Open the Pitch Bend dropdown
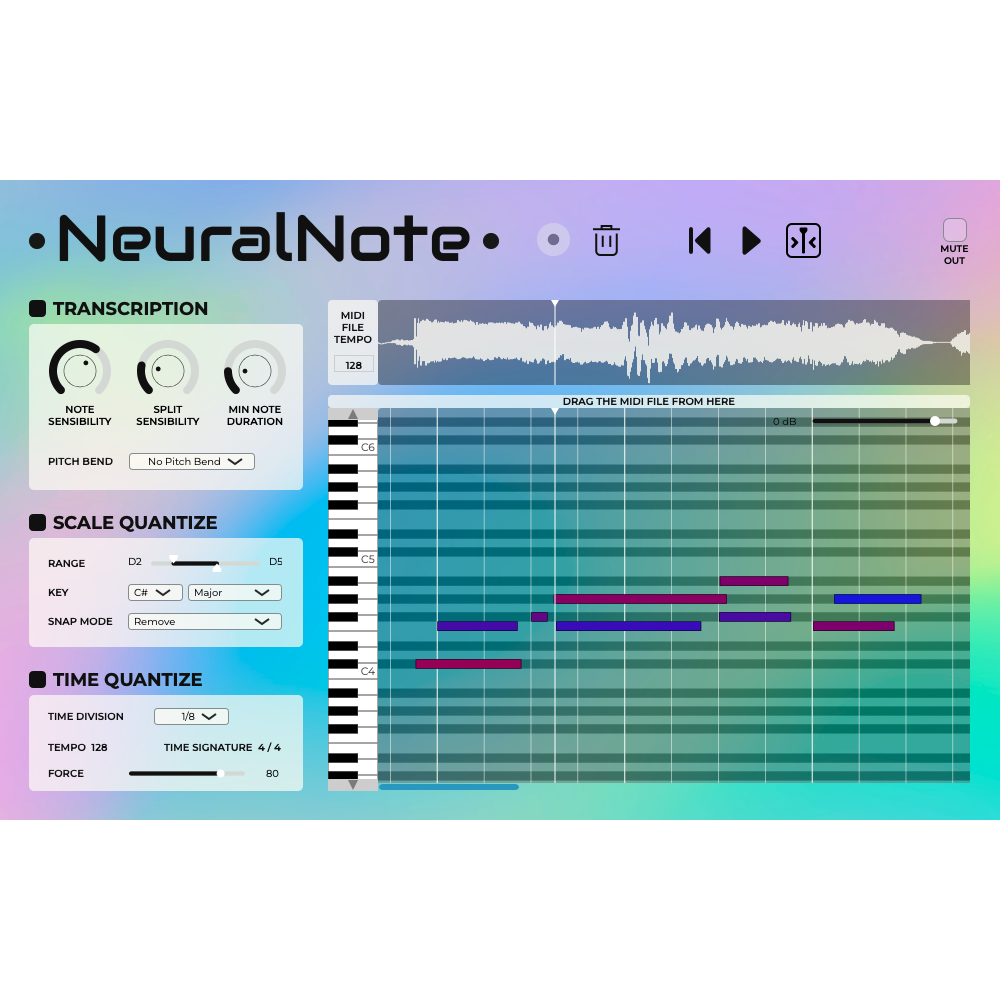 [x=191, y=461]
